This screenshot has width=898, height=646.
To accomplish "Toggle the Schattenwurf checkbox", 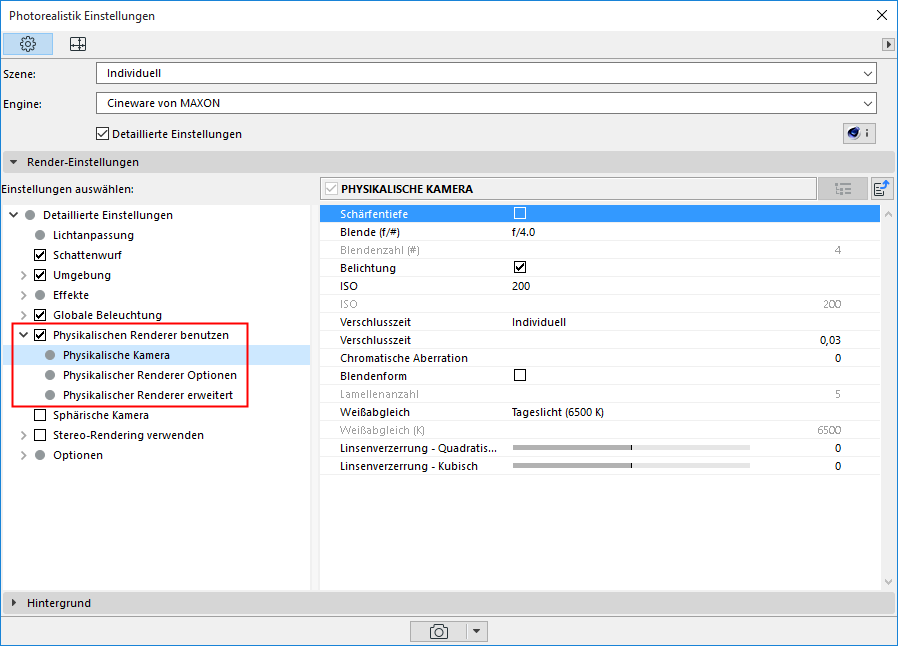I will pyautogui.click(x=40, y=255).
